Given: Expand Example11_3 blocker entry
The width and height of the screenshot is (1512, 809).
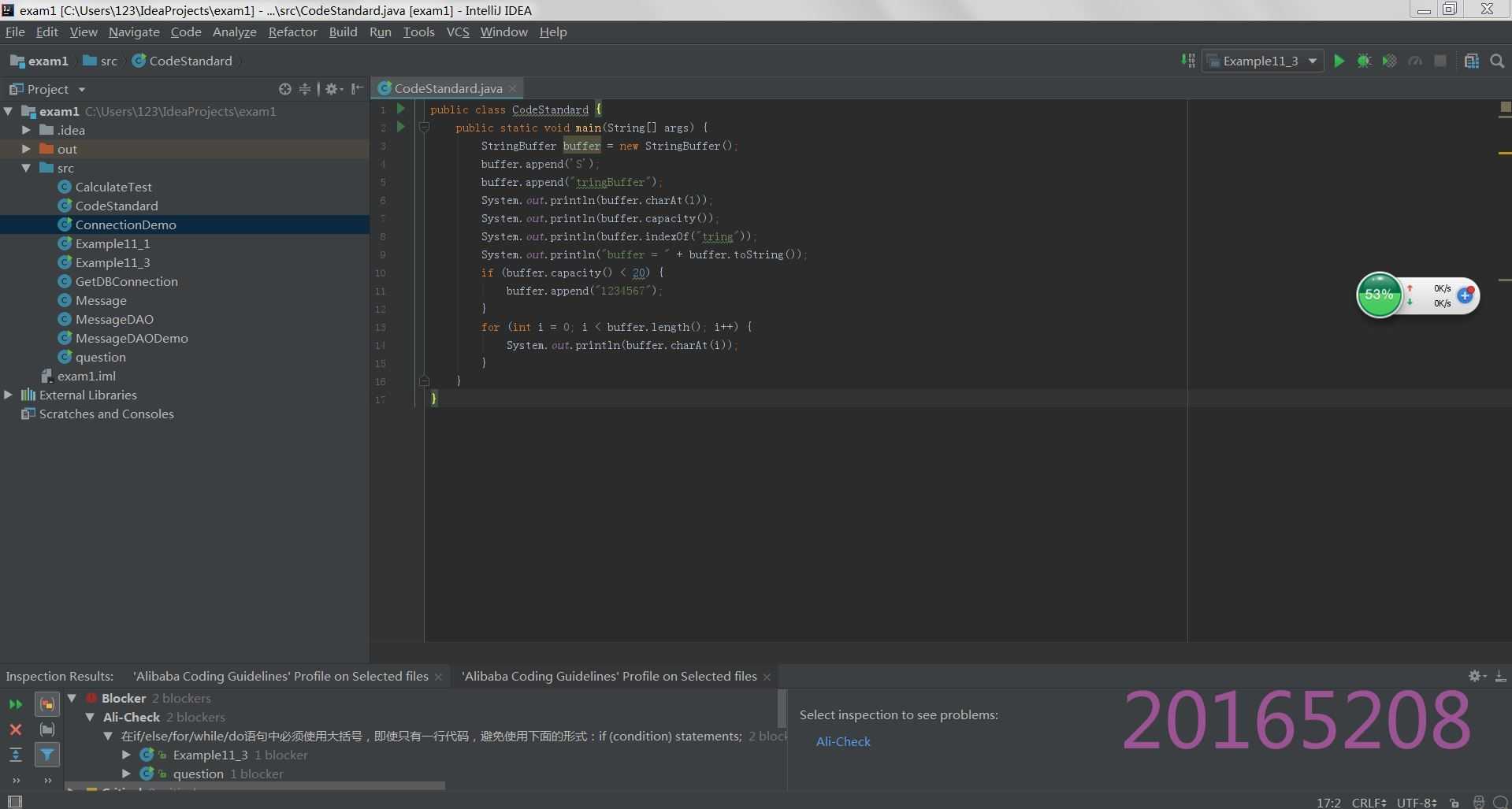Looking at the screenshot, I should coord(126,755).
